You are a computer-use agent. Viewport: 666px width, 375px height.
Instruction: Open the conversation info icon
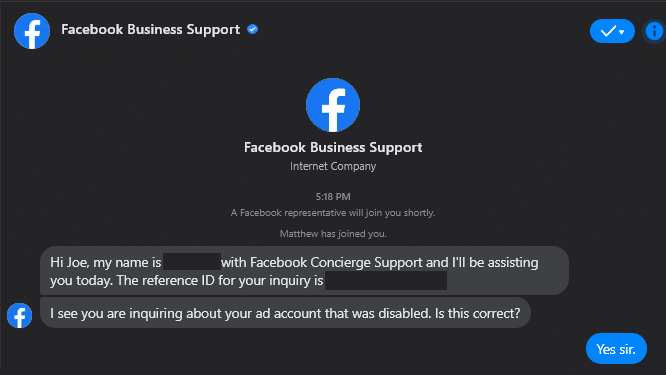tap(654, 31)
